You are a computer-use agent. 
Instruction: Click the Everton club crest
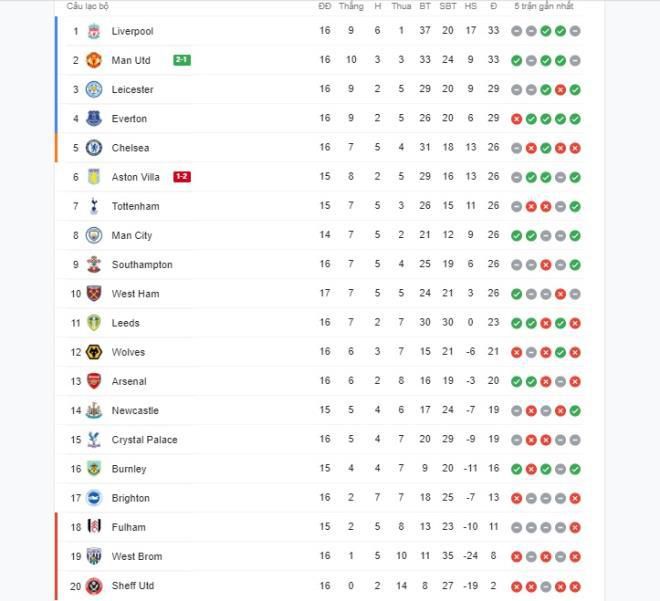tap(94, 119)
